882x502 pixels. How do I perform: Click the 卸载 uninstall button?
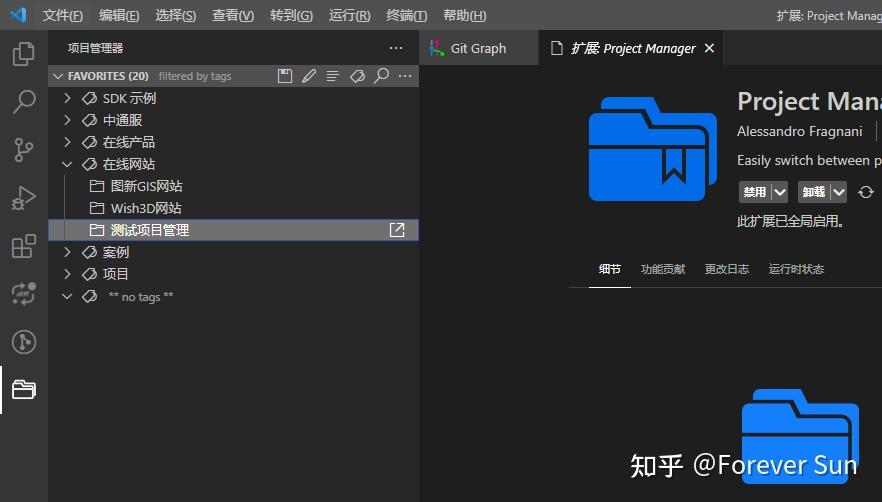click(x=814, y=192)
